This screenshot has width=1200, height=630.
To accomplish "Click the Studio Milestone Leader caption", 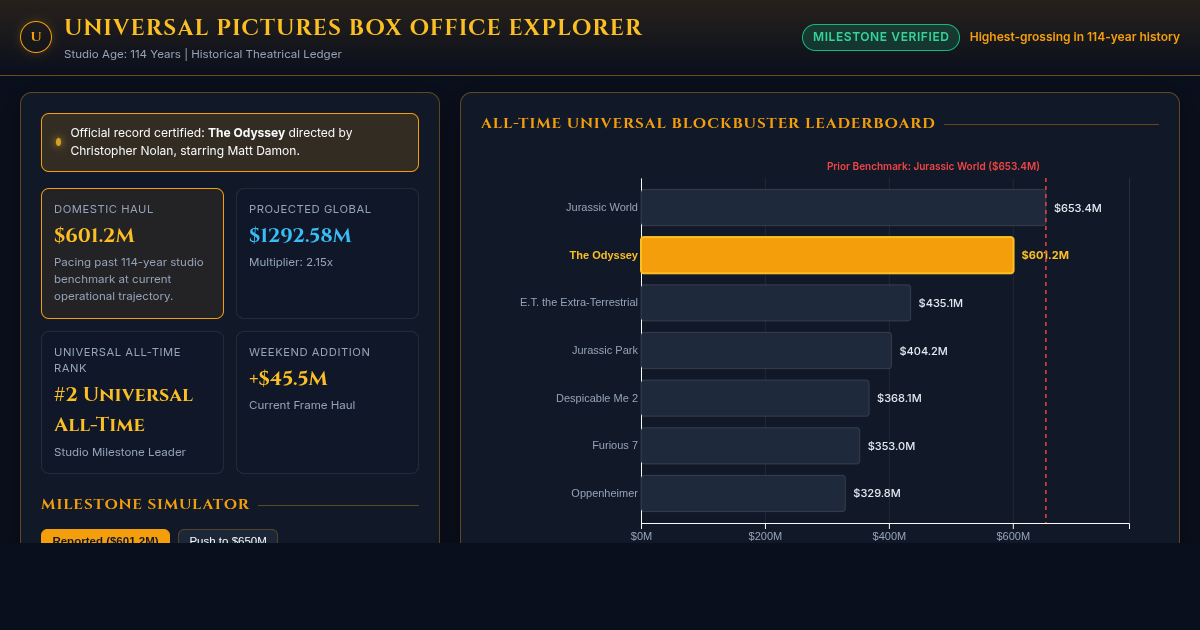I will [x=120, y=452].
